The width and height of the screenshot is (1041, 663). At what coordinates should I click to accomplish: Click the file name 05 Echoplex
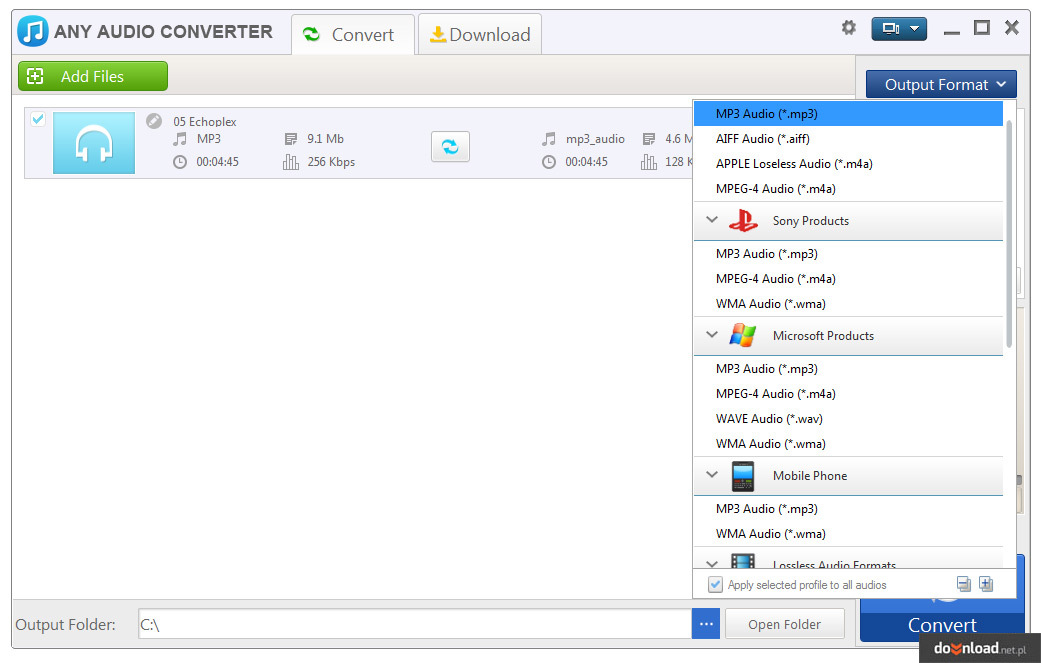[x=204, y=121]
